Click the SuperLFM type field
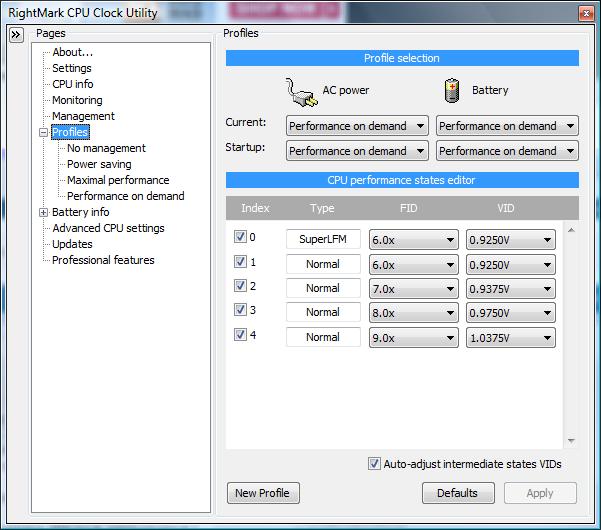Image resolution: width=601 pixels, height=530 pixels. (323, 239)
